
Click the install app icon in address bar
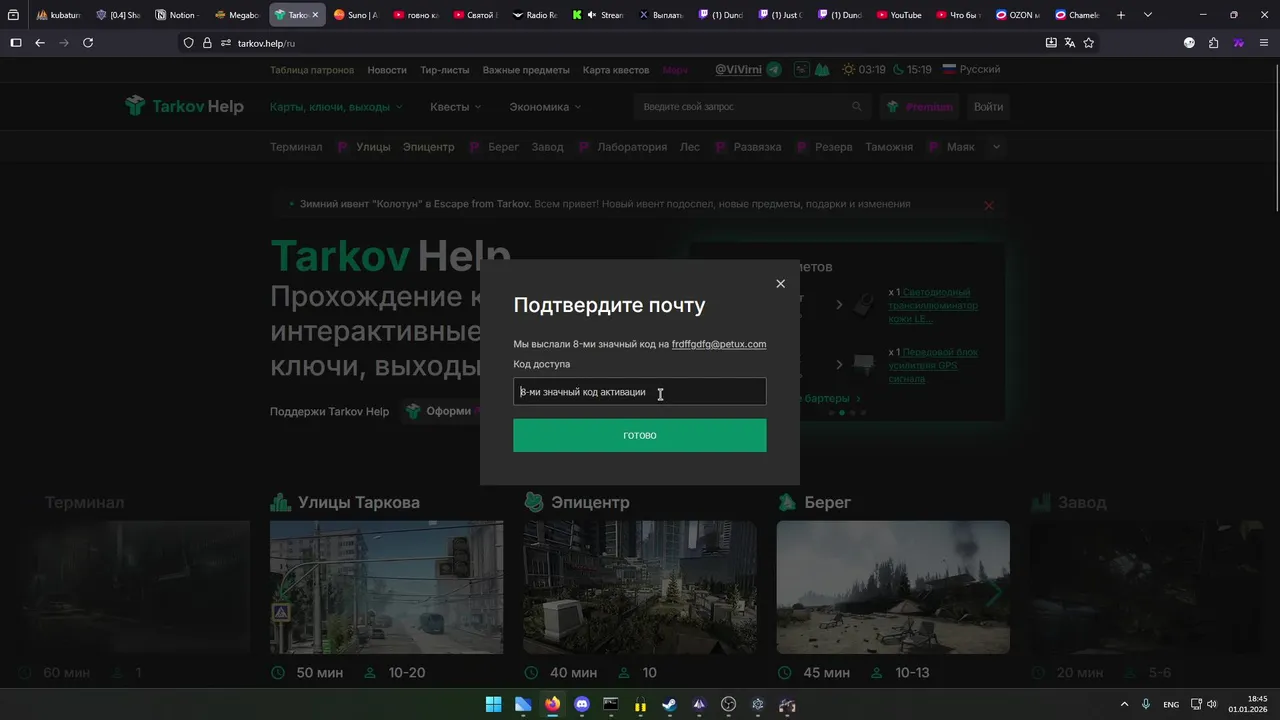[1051, 43]
